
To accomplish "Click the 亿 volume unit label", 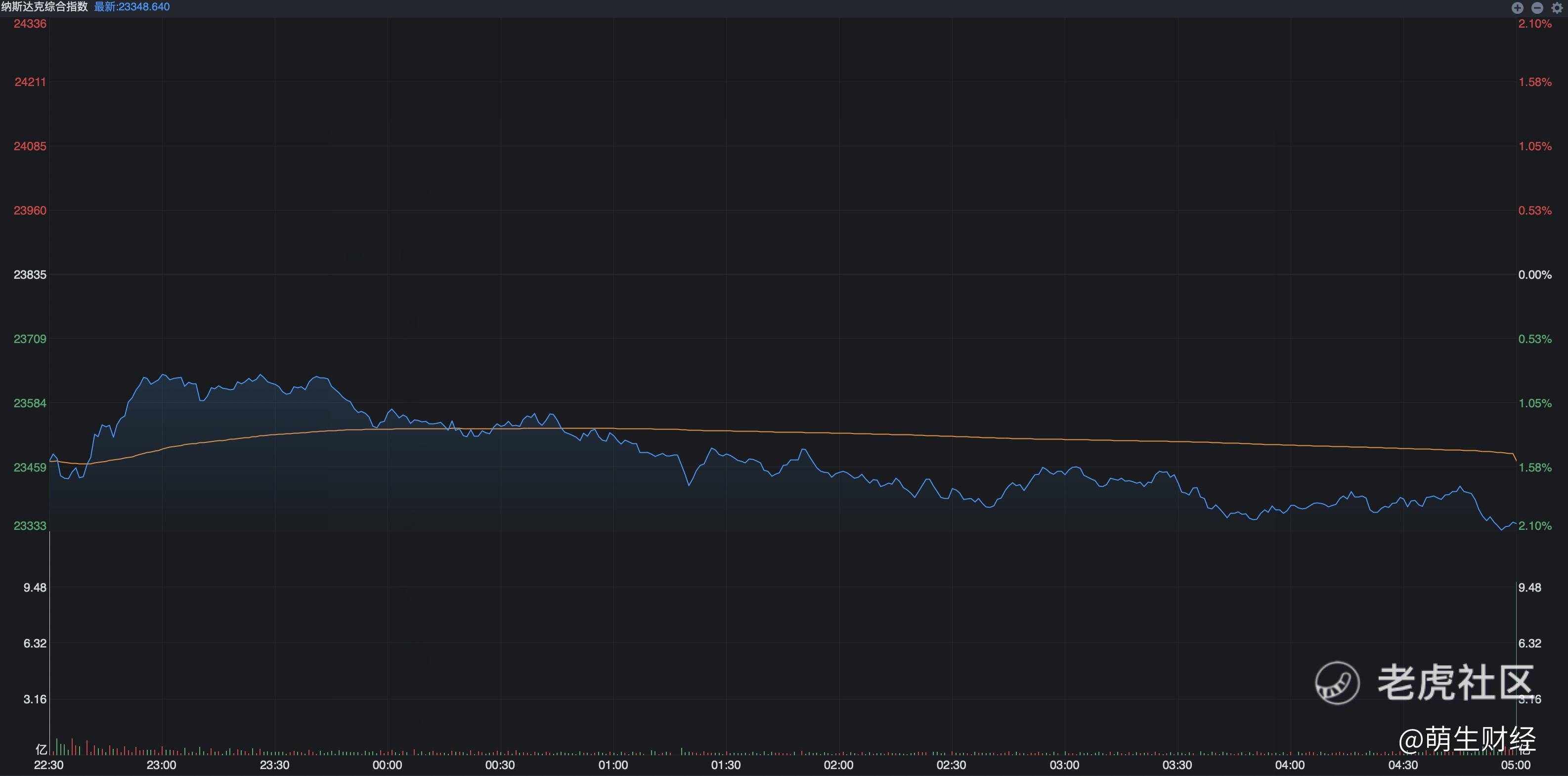I will coord(41,749).
